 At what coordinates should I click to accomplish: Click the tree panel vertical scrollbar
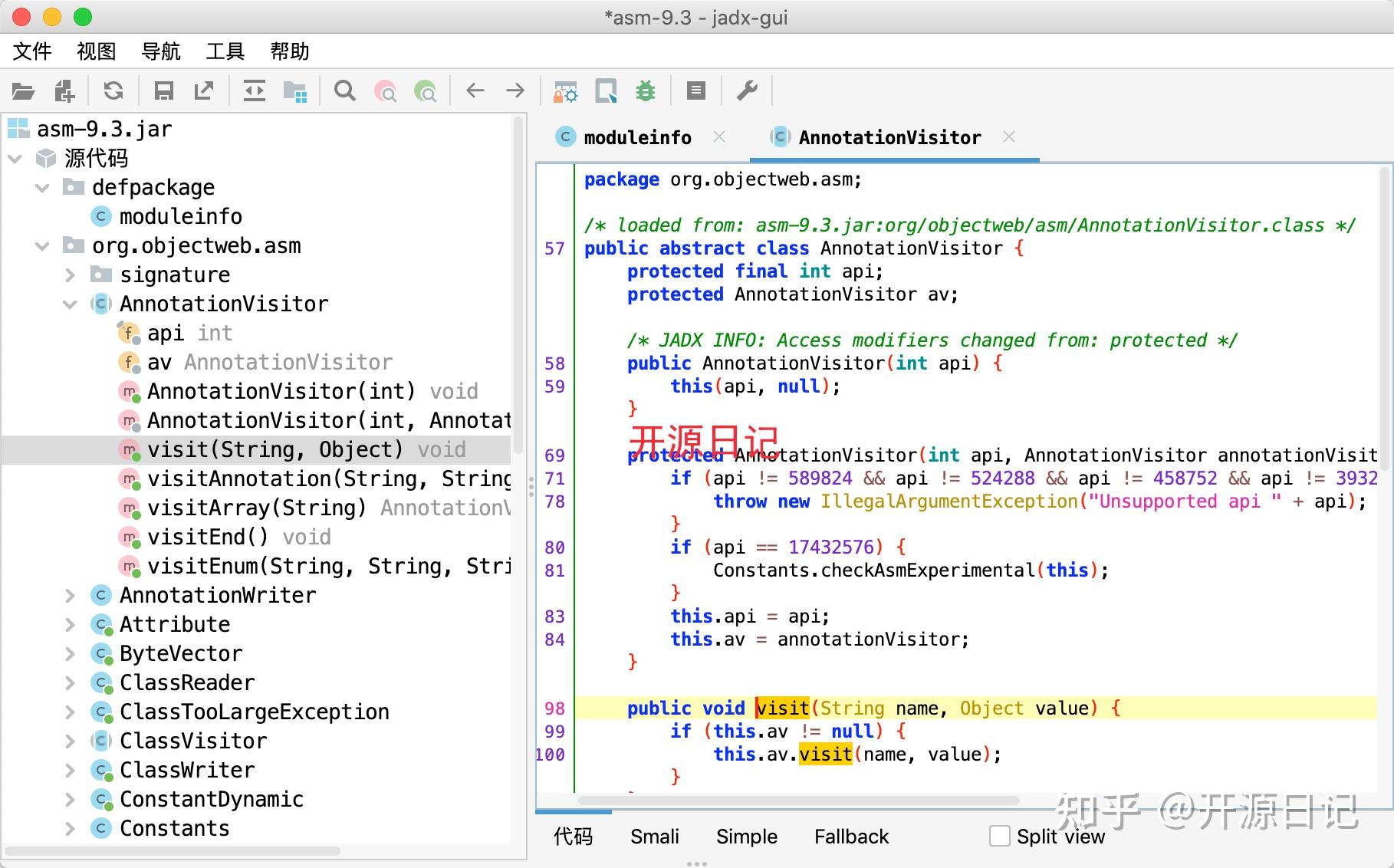519,284
